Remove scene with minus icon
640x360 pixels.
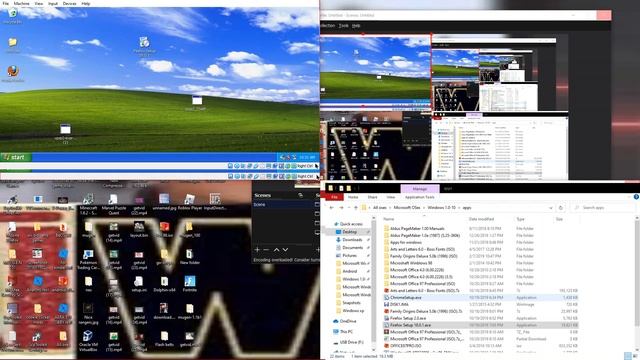coord(266,249)
